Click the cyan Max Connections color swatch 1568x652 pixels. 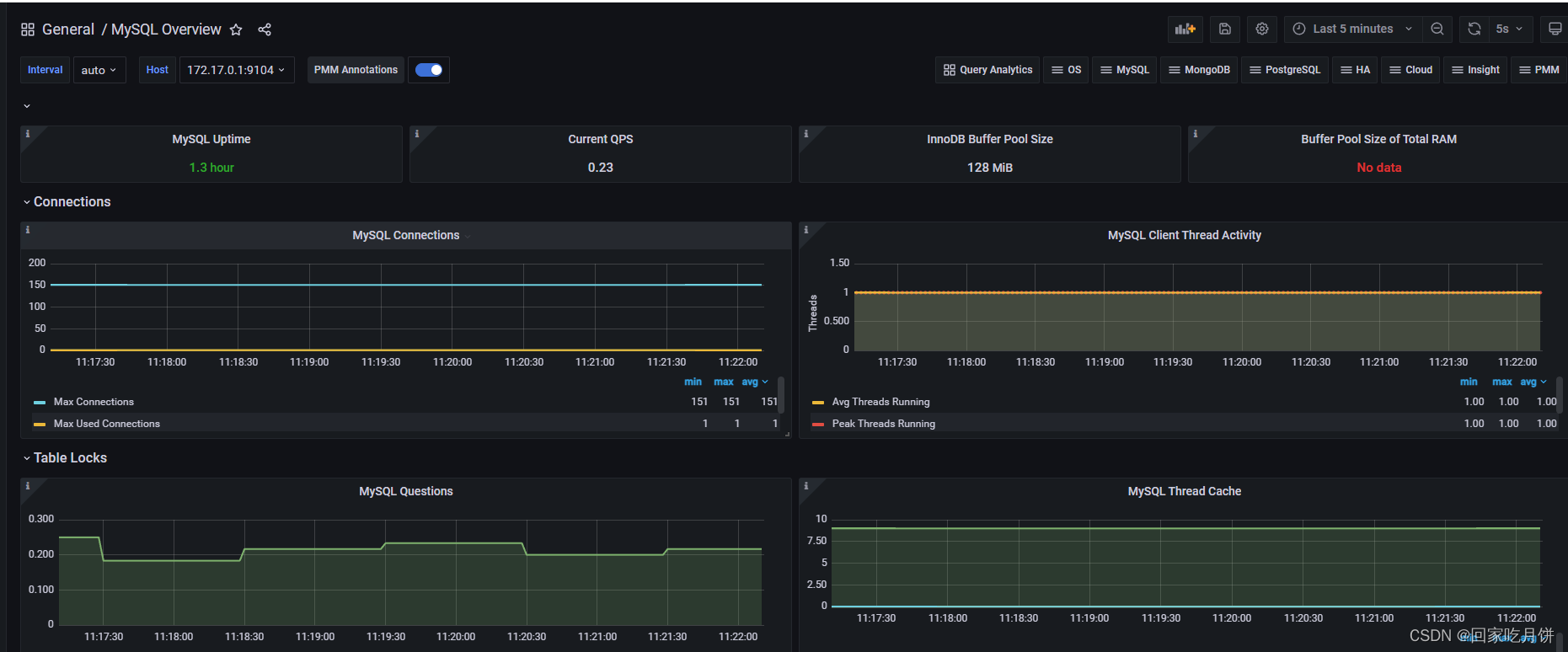(x=40, y=403)
